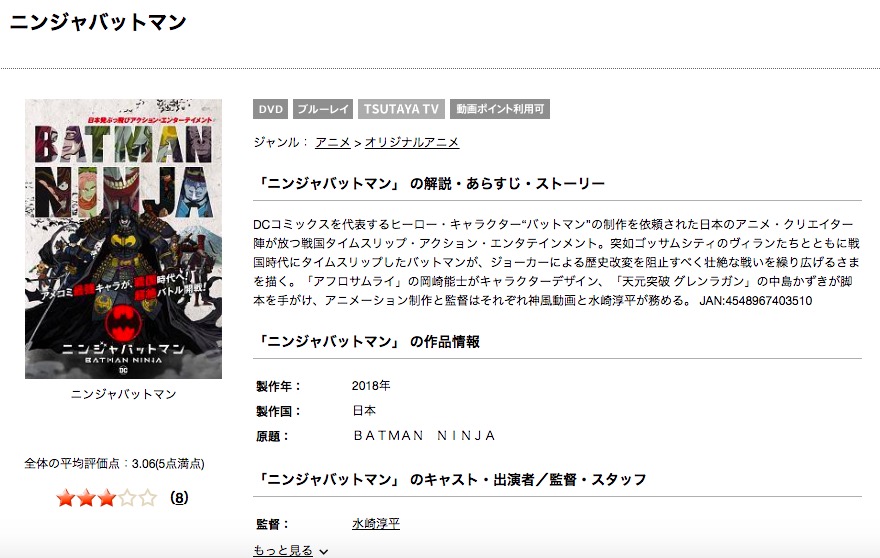Click the Batman Ninja cover image
This screenshot has width=880, height=558.
[x=123, y=239]
